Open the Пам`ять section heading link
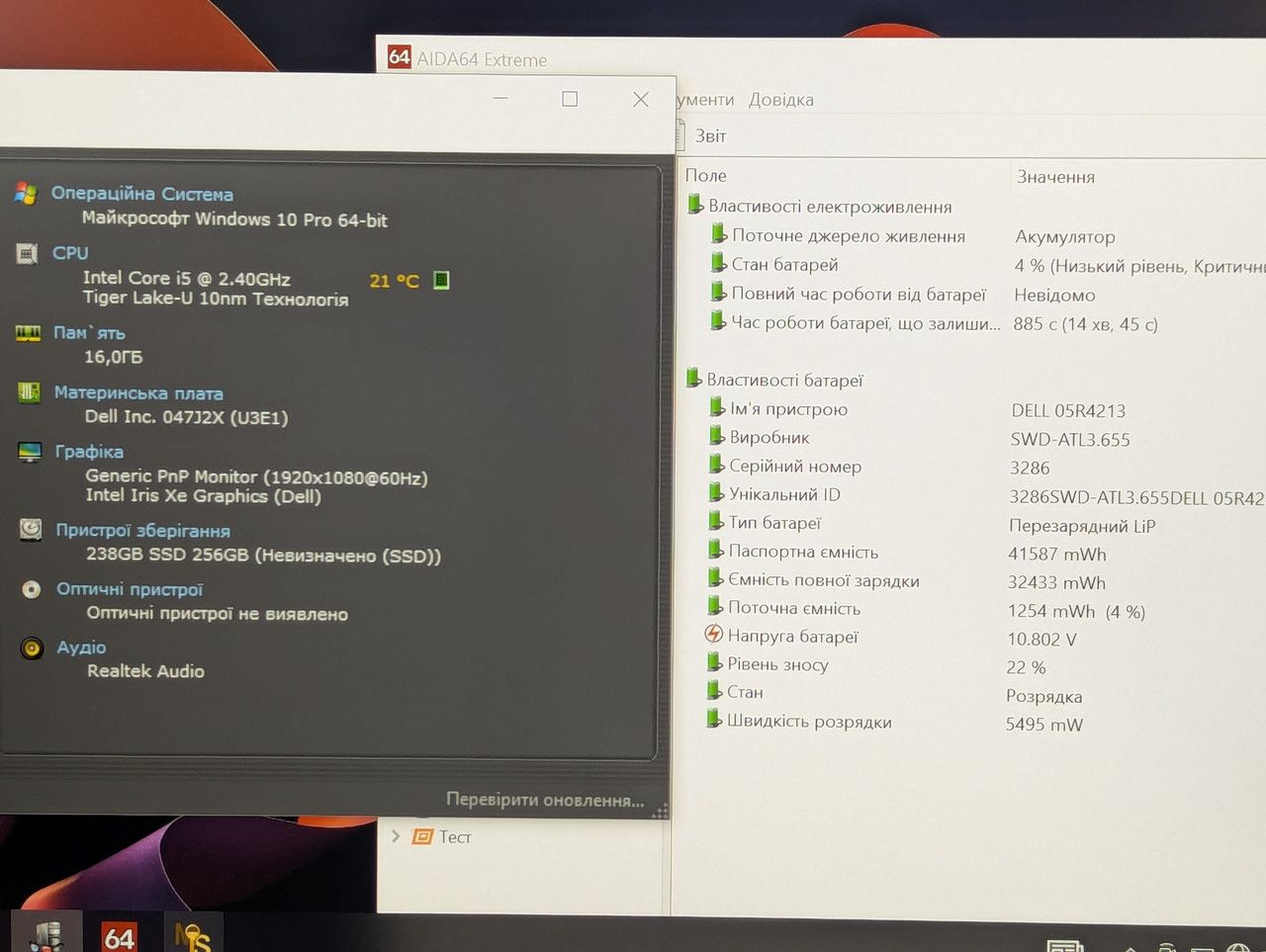The width and height of the screenshot is (1266, 952). point(89,333)
